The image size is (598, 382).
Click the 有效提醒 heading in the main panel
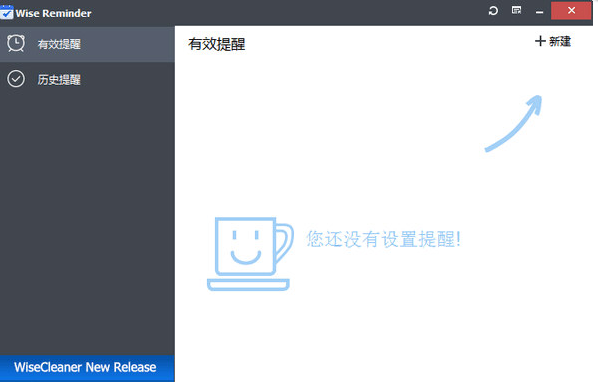(x=217, y=44)
